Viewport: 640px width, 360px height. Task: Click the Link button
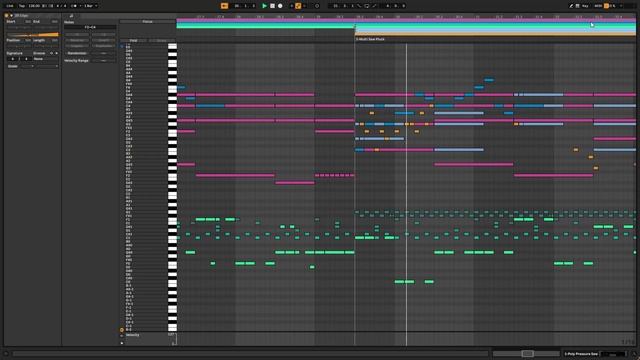[x=9, y=6]
